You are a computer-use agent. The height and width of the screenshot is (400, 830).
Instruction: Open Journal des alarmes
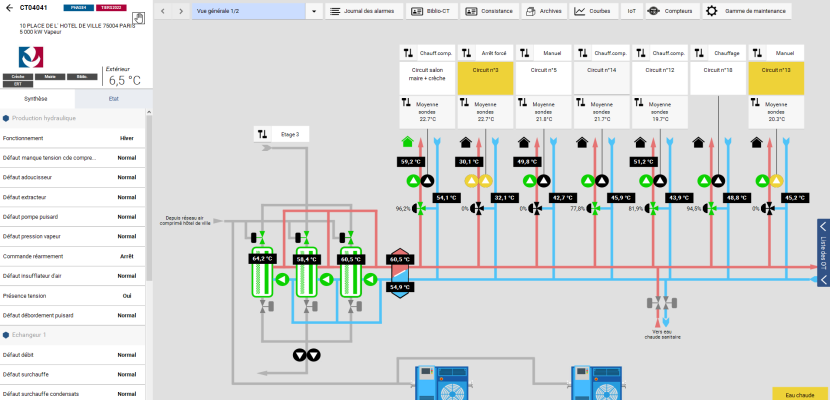coord(364,11)
